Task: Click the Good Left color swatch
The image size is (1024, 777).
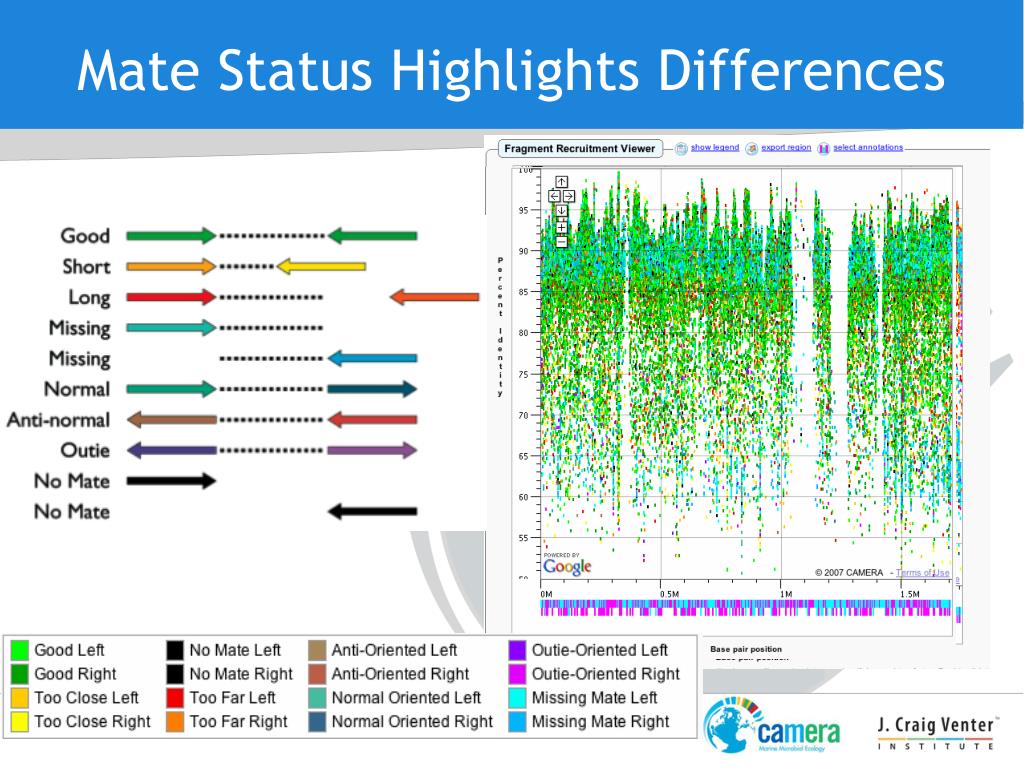Action: click(x=20, y=650)
